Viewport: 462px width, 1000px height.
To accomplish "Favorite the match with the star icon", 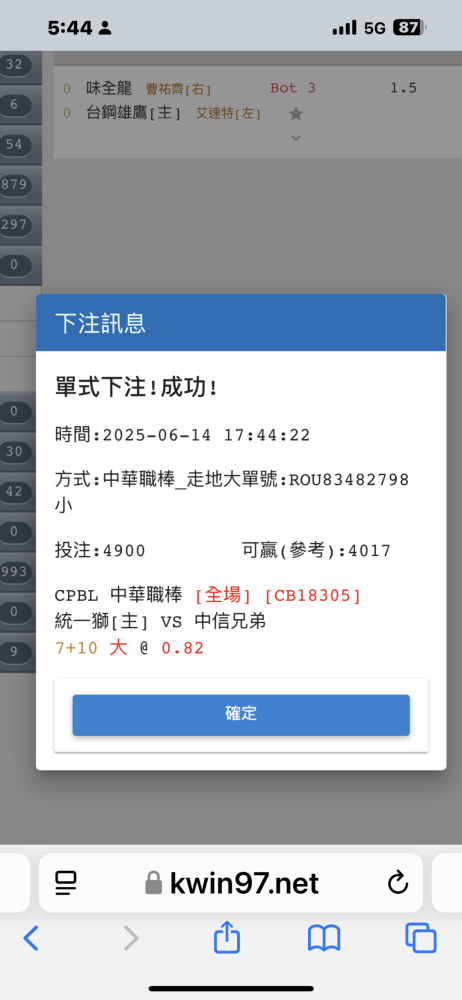I will click(295, 114).
